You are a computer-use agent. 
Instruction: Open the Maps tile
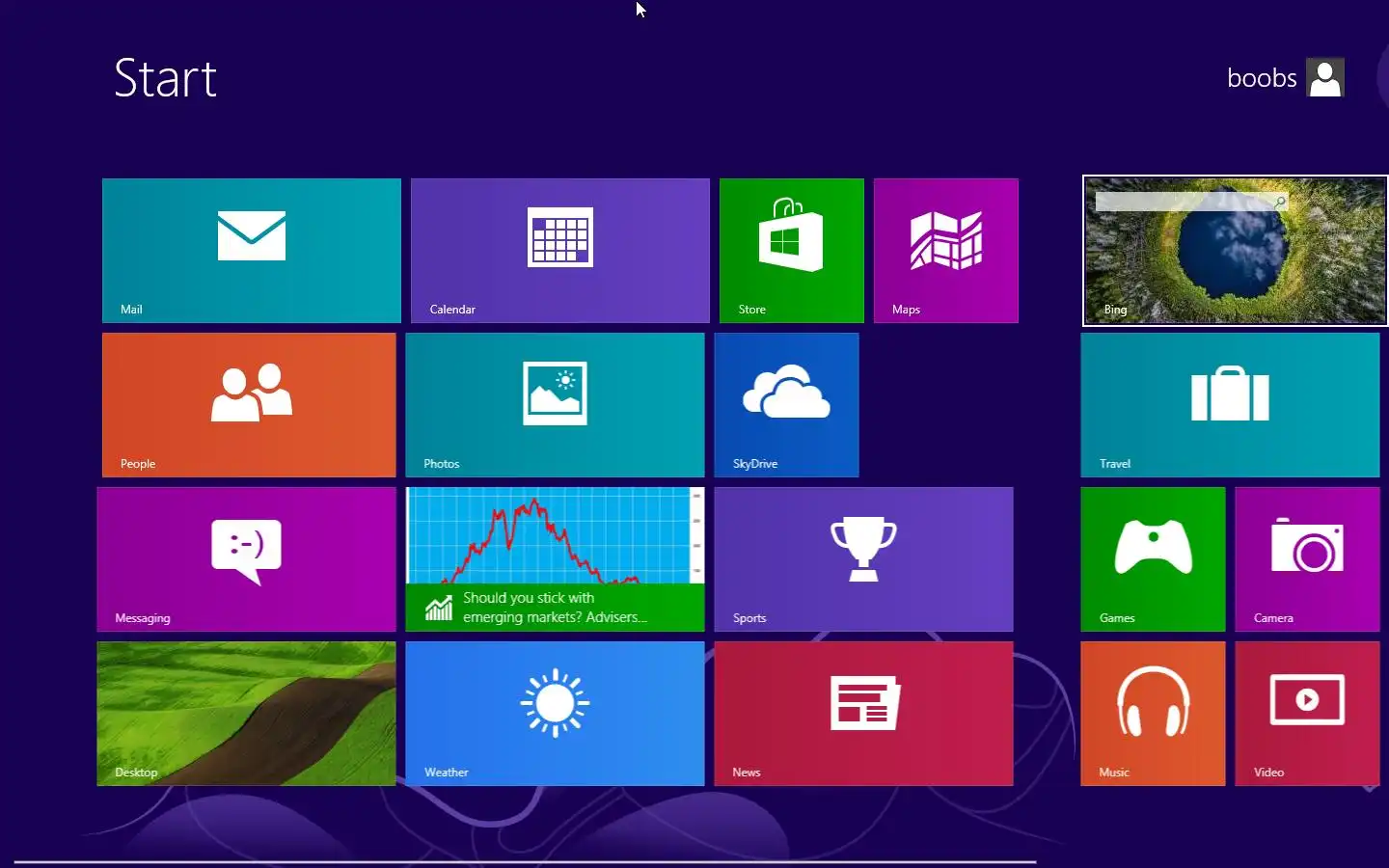(x=946, y=251)
